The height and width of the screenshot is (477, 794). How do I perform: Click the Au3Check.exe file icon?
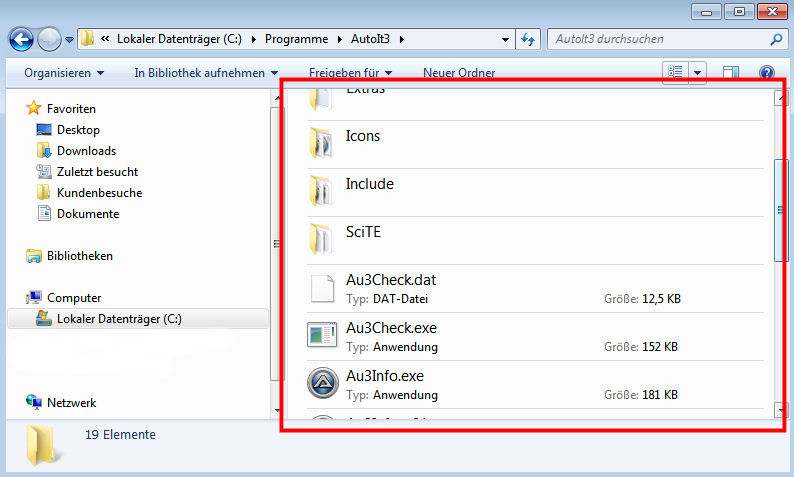pyautogui.click(x=323, y=337)
